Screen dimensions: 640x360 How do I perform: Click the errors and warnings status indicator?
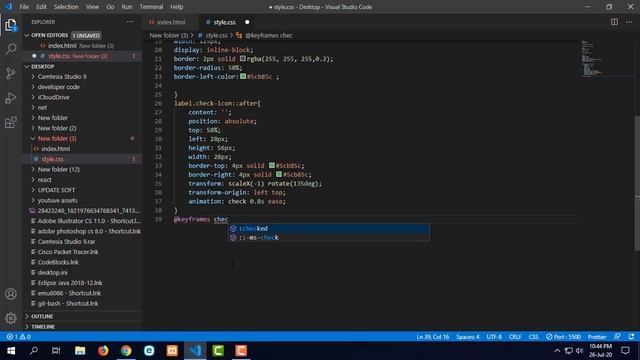[x=19, y=337]
